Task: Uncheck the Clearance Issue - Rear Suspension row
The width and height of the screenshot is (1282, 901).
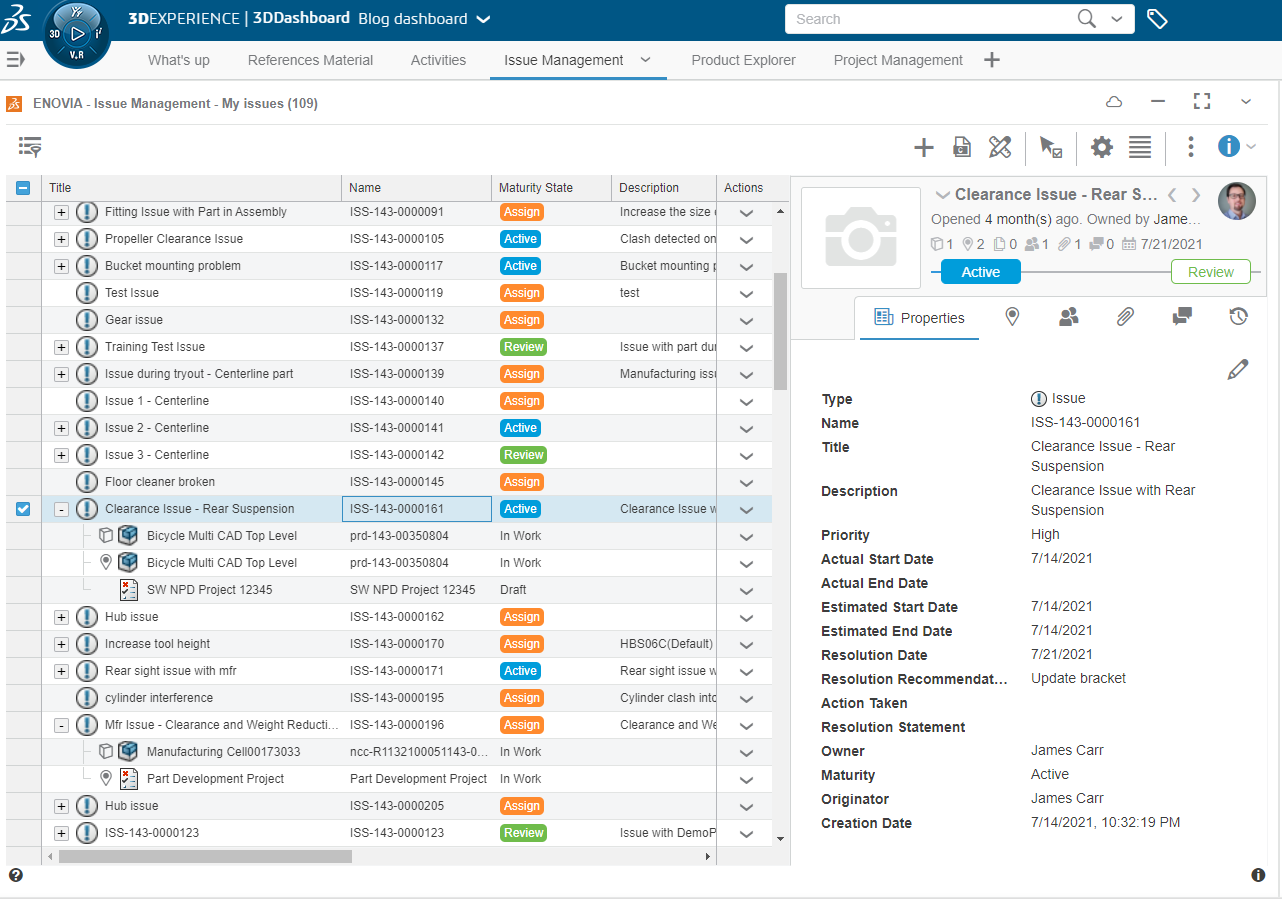Action: pyautogui.click(x=23, y=509)
